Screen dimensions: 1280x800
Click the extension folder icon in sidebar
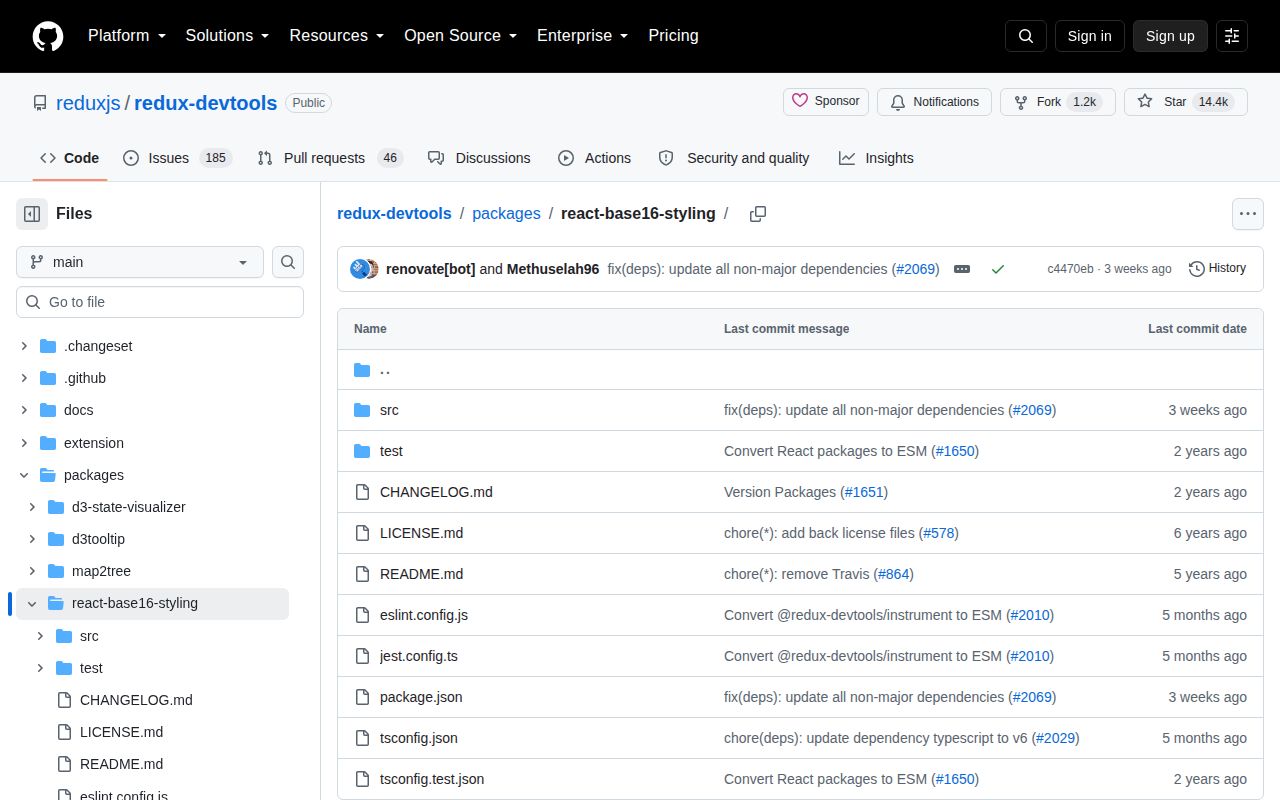(x=48, y=443)
